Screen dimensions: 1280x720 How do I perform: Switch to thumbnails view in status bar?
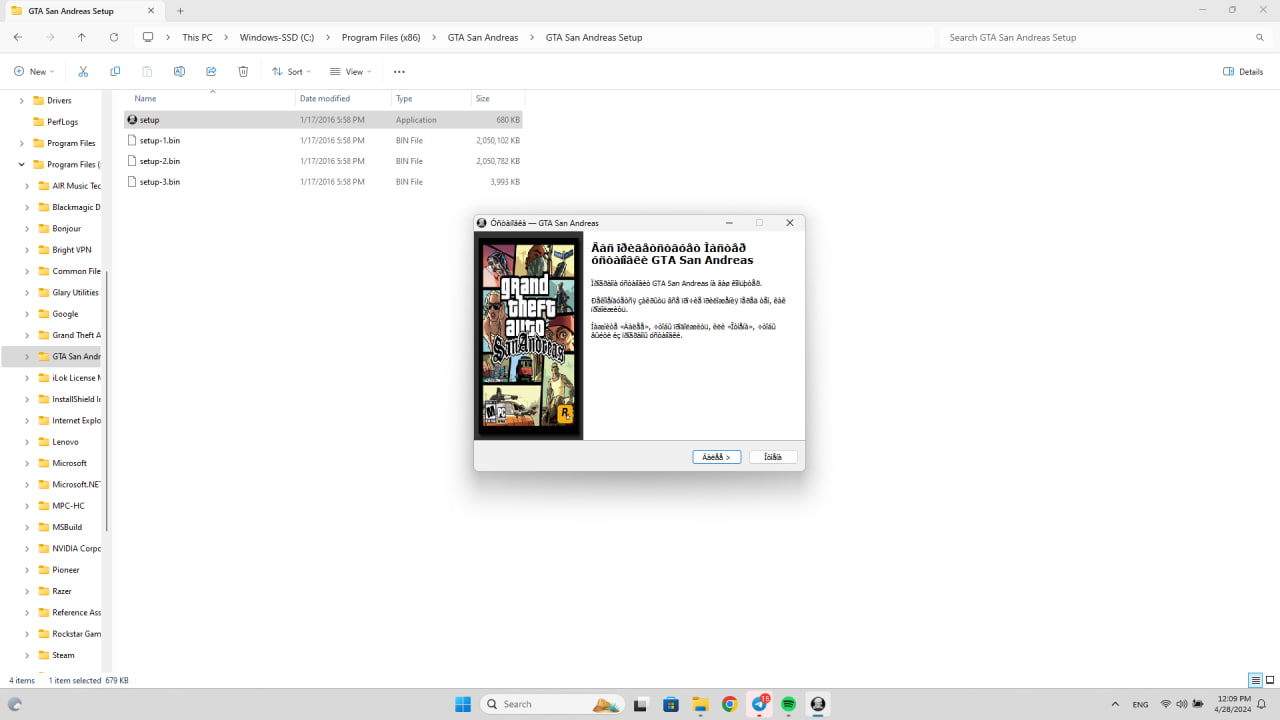click(x=1269, y=681)
